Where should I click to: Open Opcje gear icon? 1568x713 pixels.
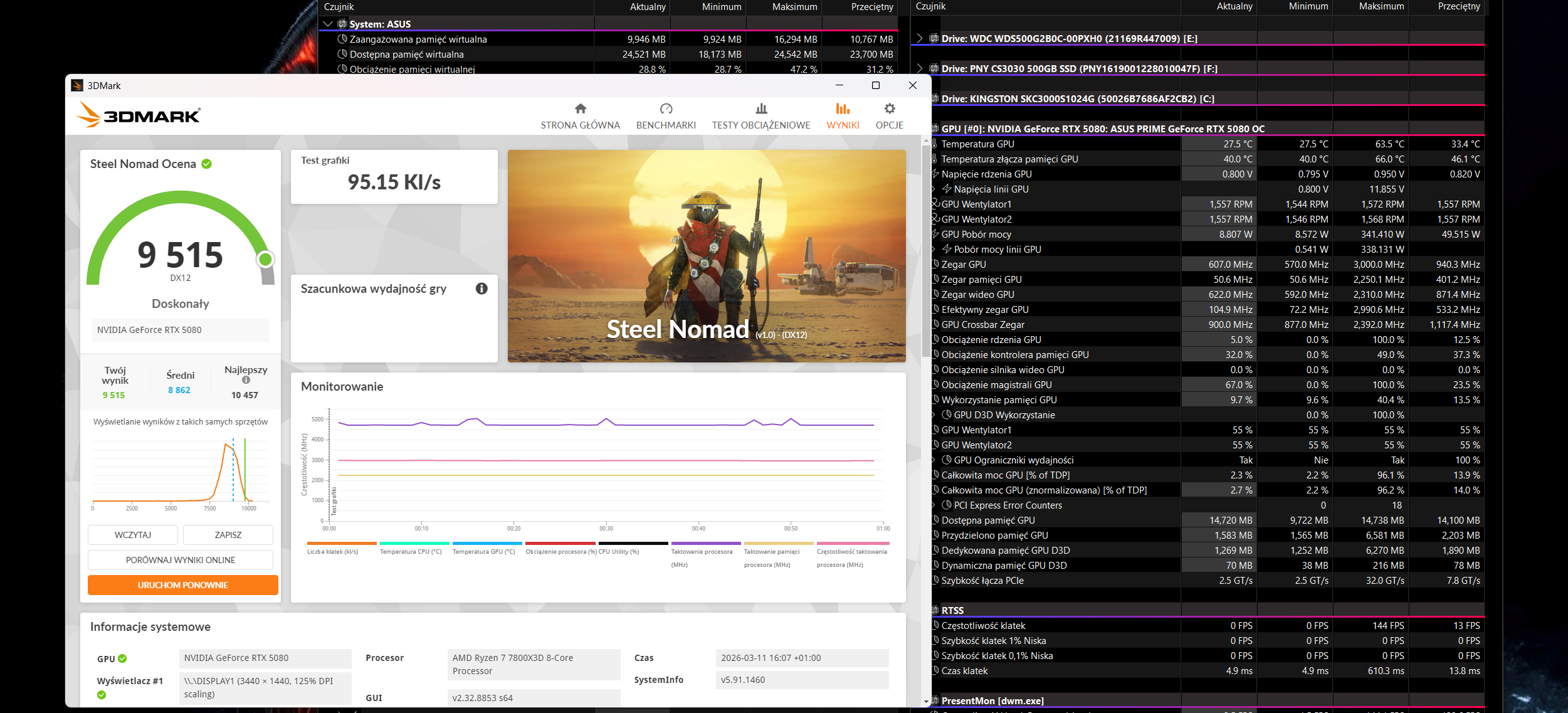point(889,108)
